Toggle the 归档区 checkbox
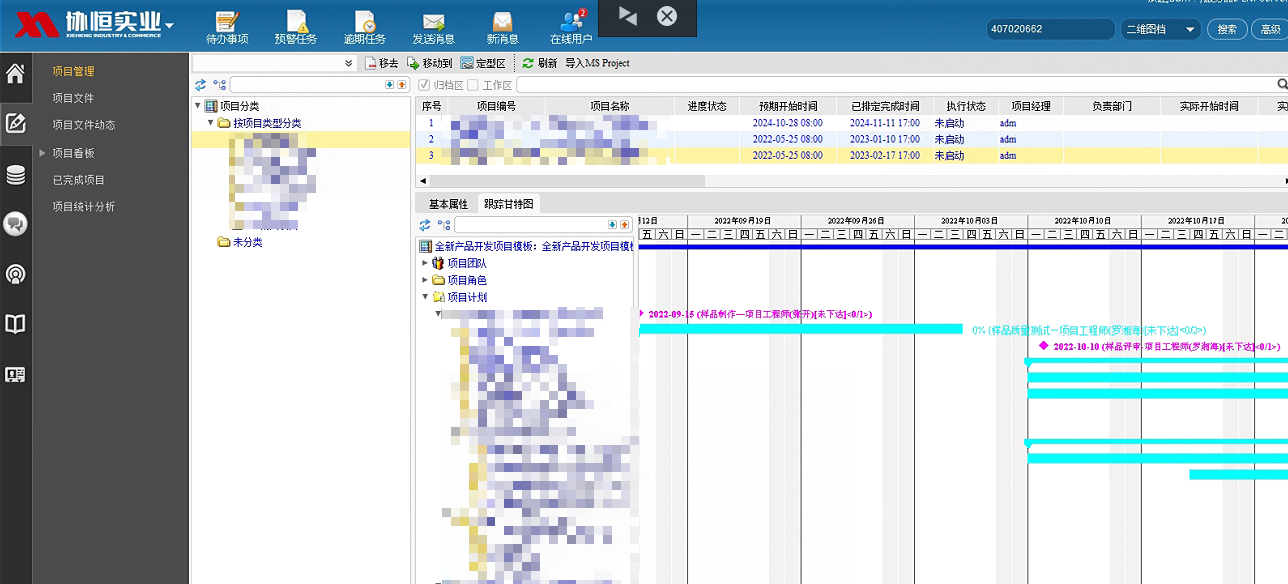 pyautogui.click(x=425, y=85)
